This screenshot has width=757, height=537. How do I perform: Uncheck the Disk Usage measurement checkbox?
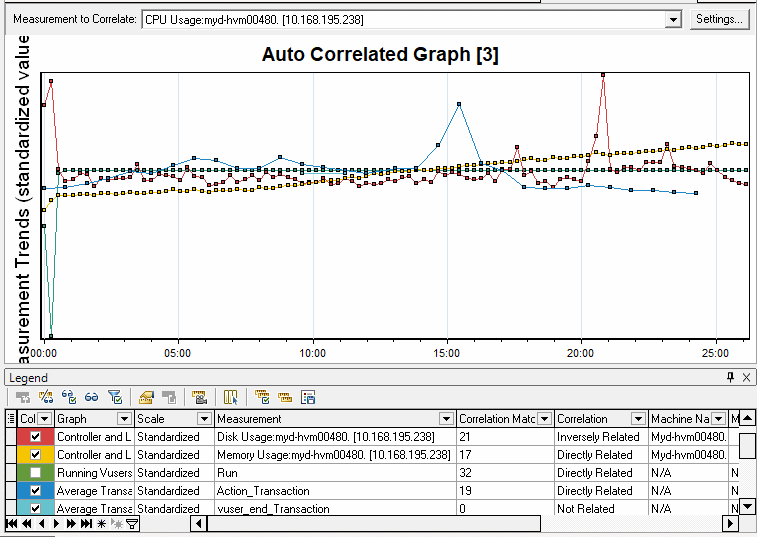pyautogui.click(x=36, y=437)
